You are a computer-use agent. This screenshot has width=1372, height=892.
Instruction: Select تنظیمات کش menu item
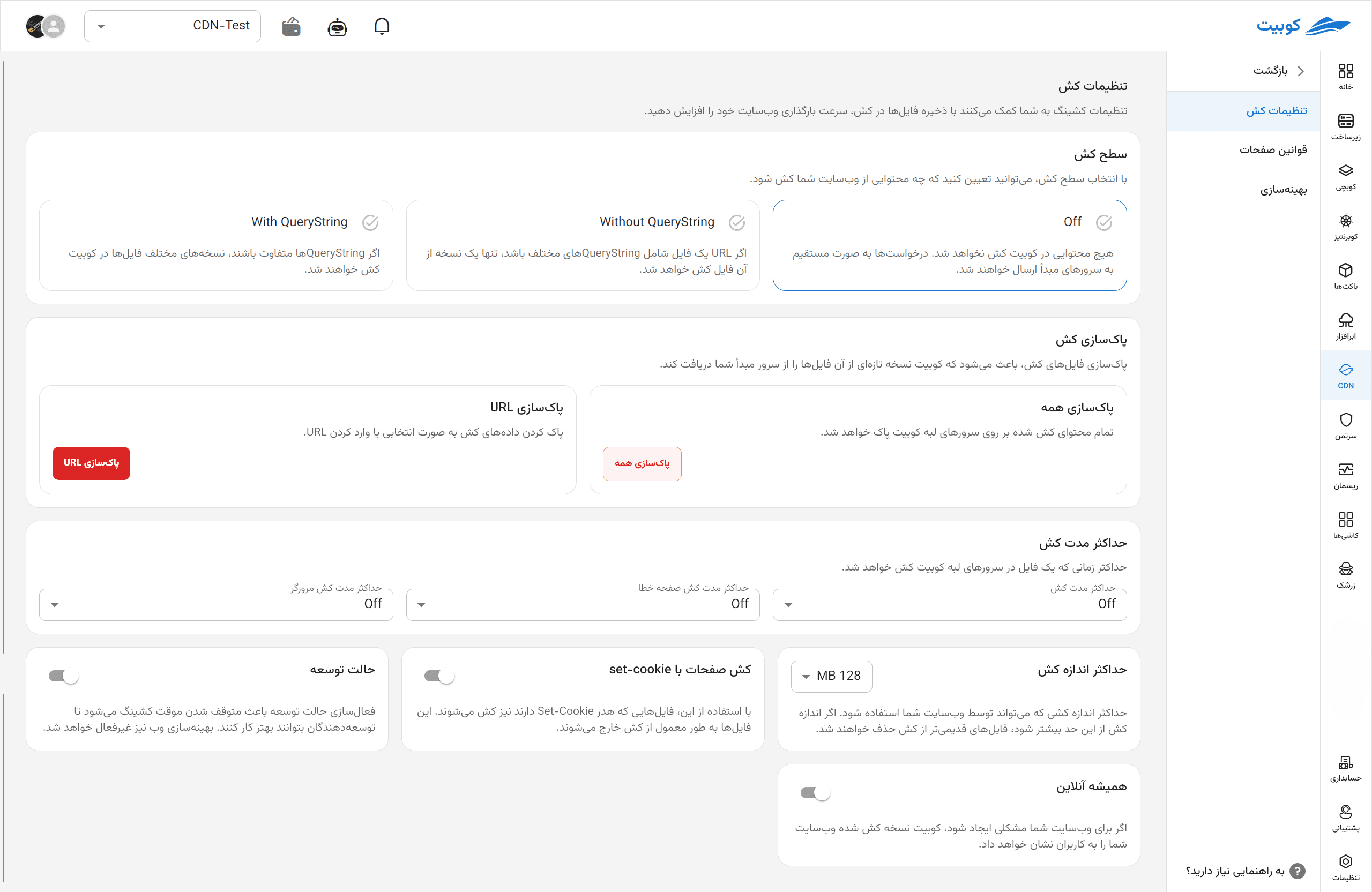pyautogui.click(x=1243, y=111)
